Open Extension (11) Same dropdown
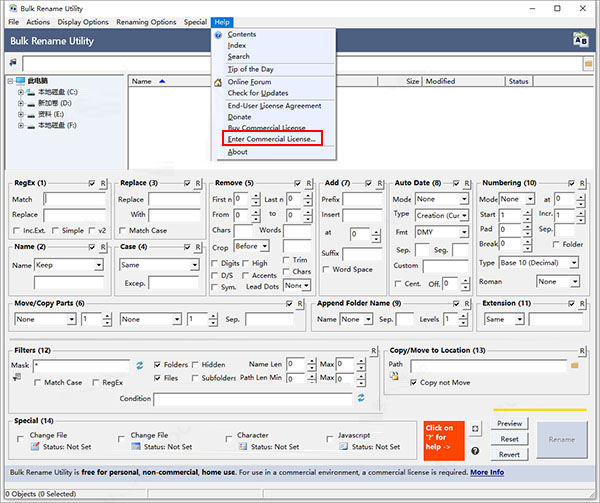 519,319
